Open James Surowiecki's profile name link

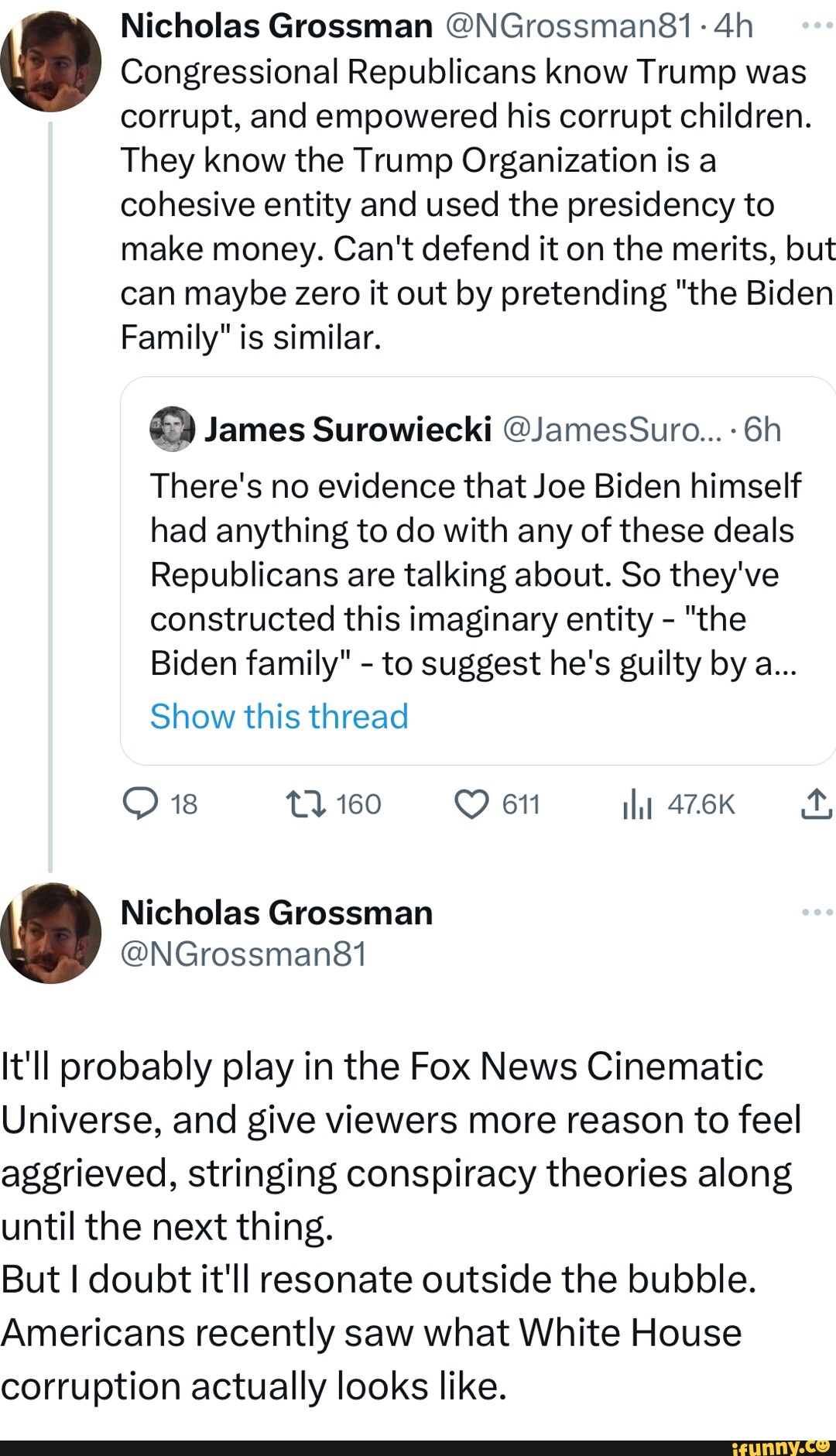(x=348, y=430)
